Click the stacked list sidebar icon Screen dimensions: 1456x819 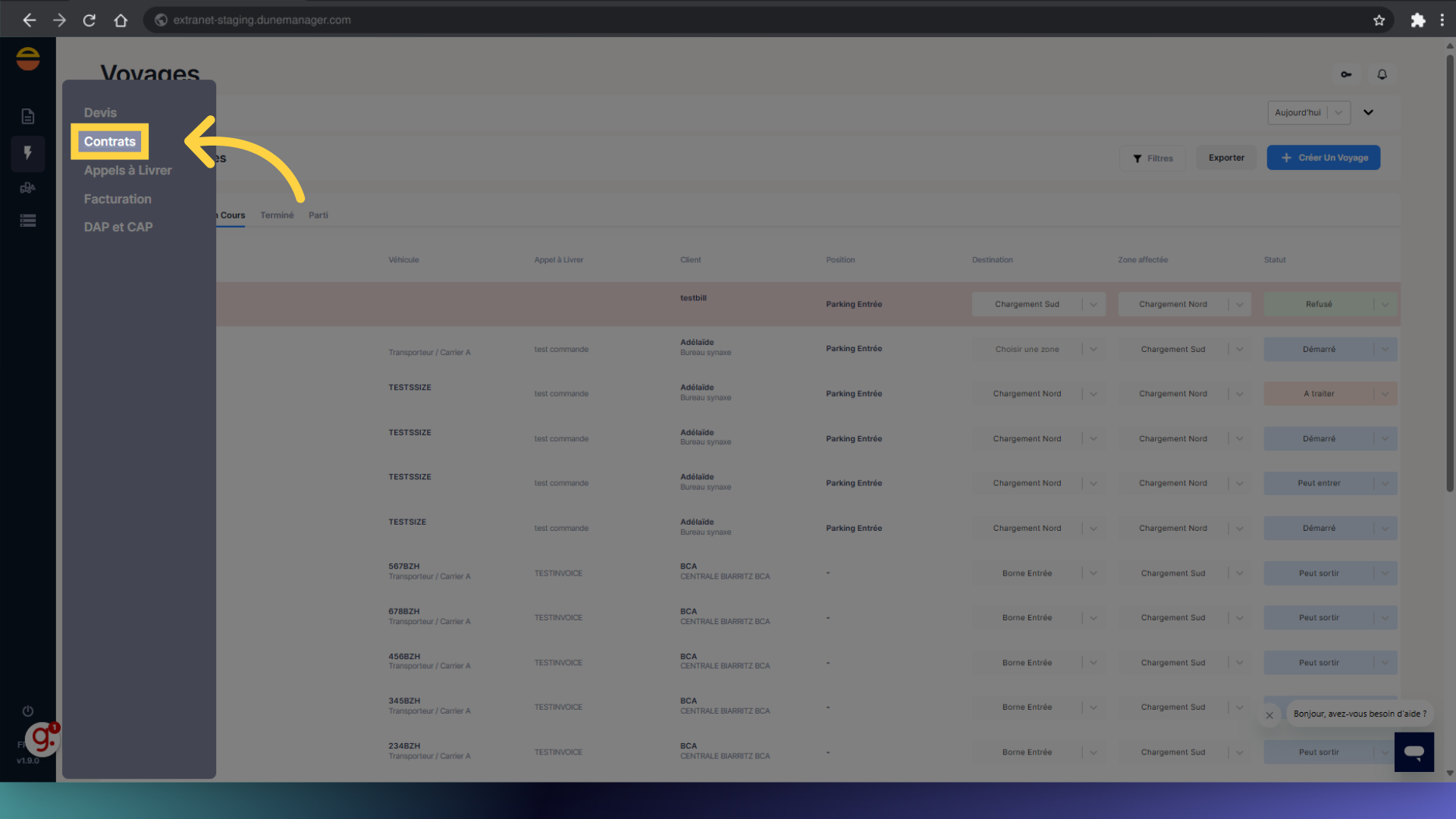pyautogui.click(x=28, y=221)
